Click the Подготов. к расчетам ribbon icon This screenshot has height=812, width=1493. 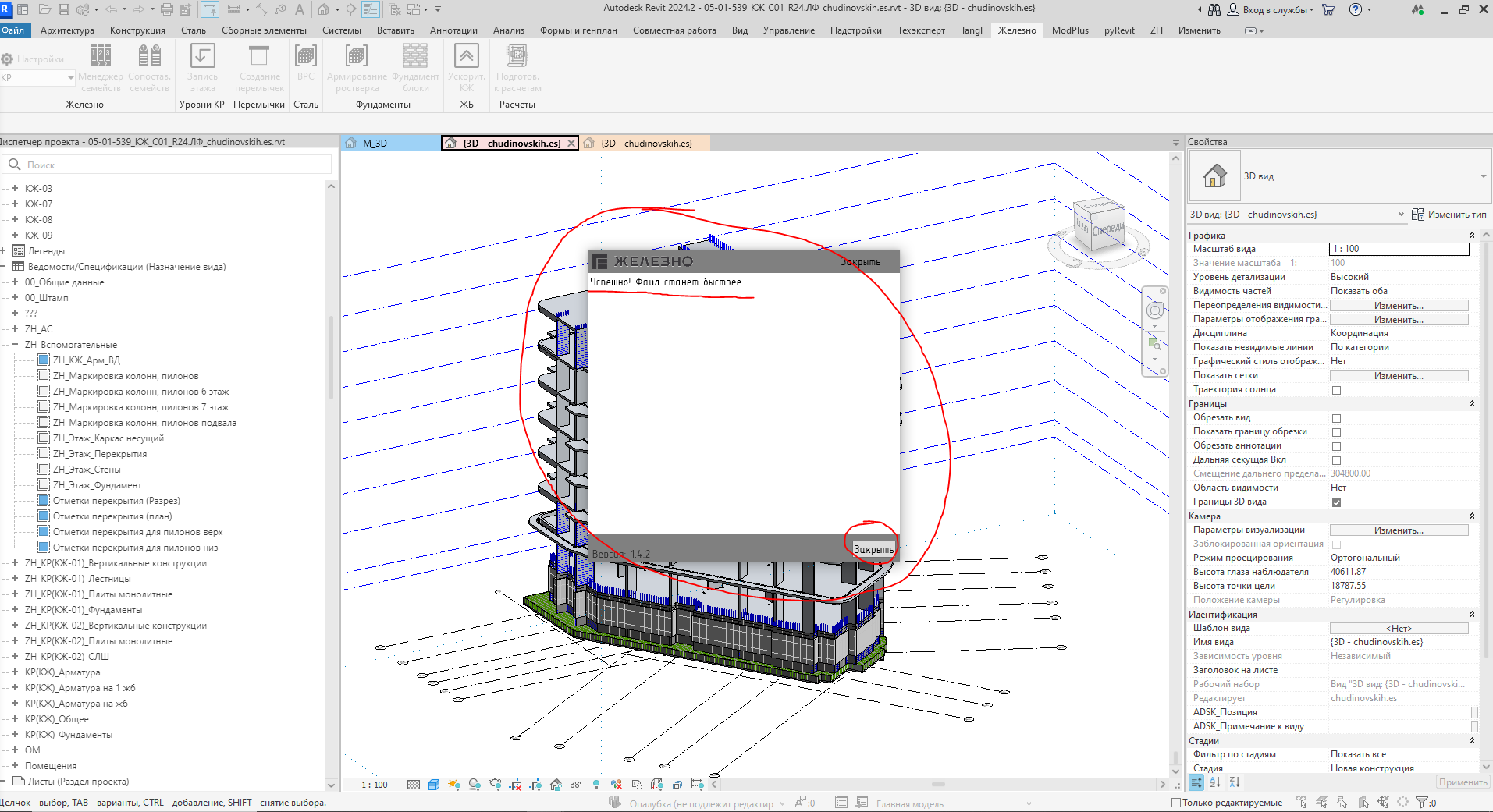point(517,55)
